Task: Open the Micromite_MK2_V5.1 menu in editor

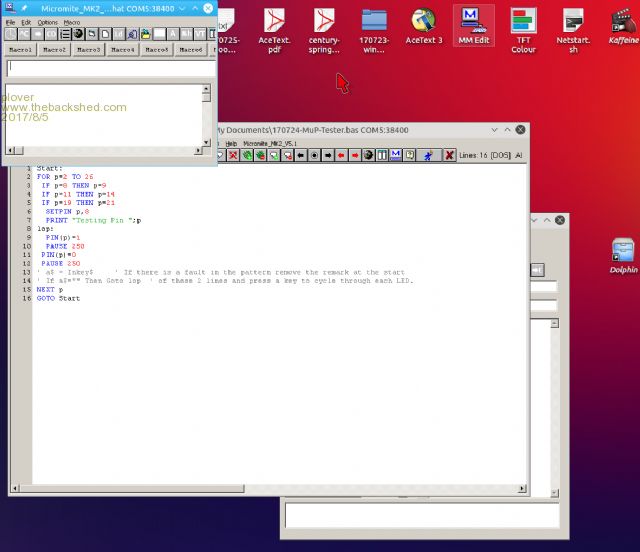Action: point(268,143)
